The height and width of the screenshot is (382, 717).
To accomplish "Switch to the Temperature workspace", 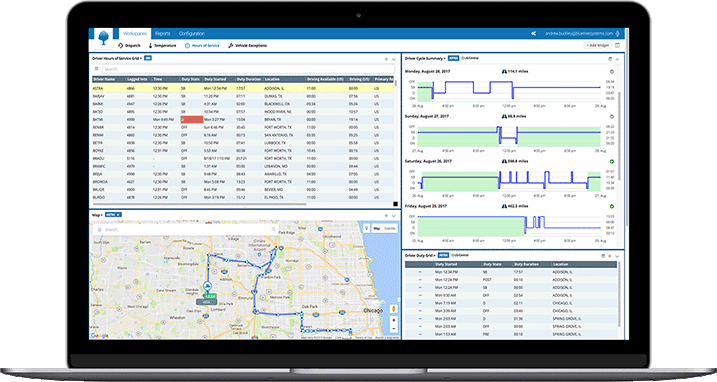I will coord(162,46).
